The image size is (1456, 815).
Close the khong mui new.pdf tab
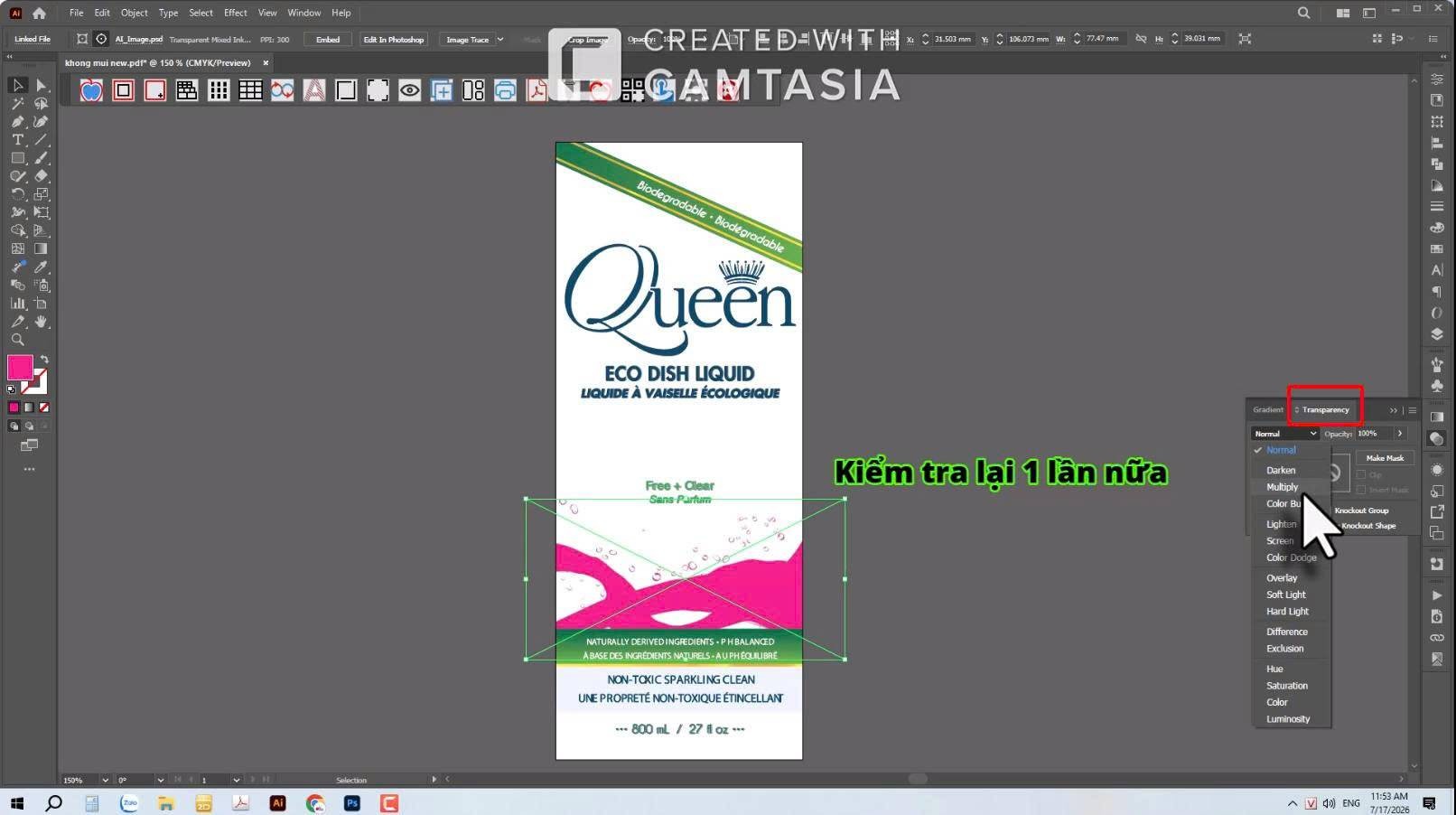click(x=266, y=63)
